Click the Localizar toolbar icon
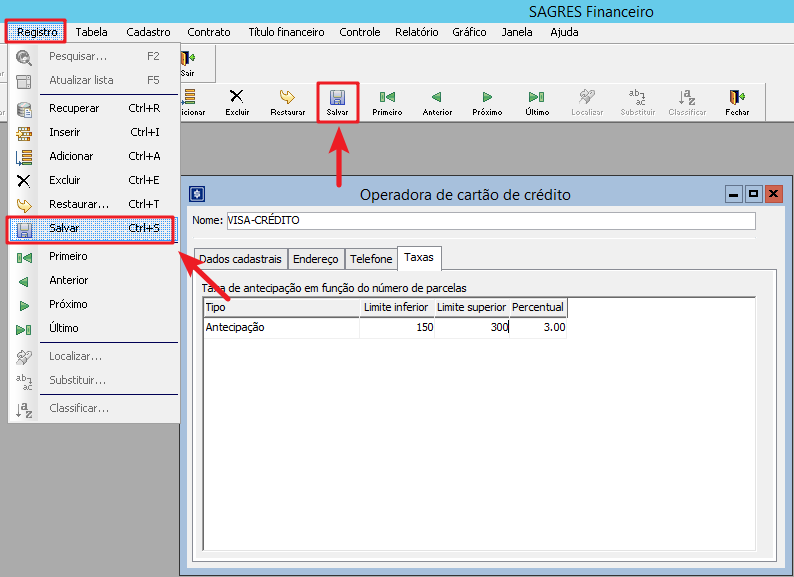This screenshot has width=794, height=577. (x=587, y=102)
